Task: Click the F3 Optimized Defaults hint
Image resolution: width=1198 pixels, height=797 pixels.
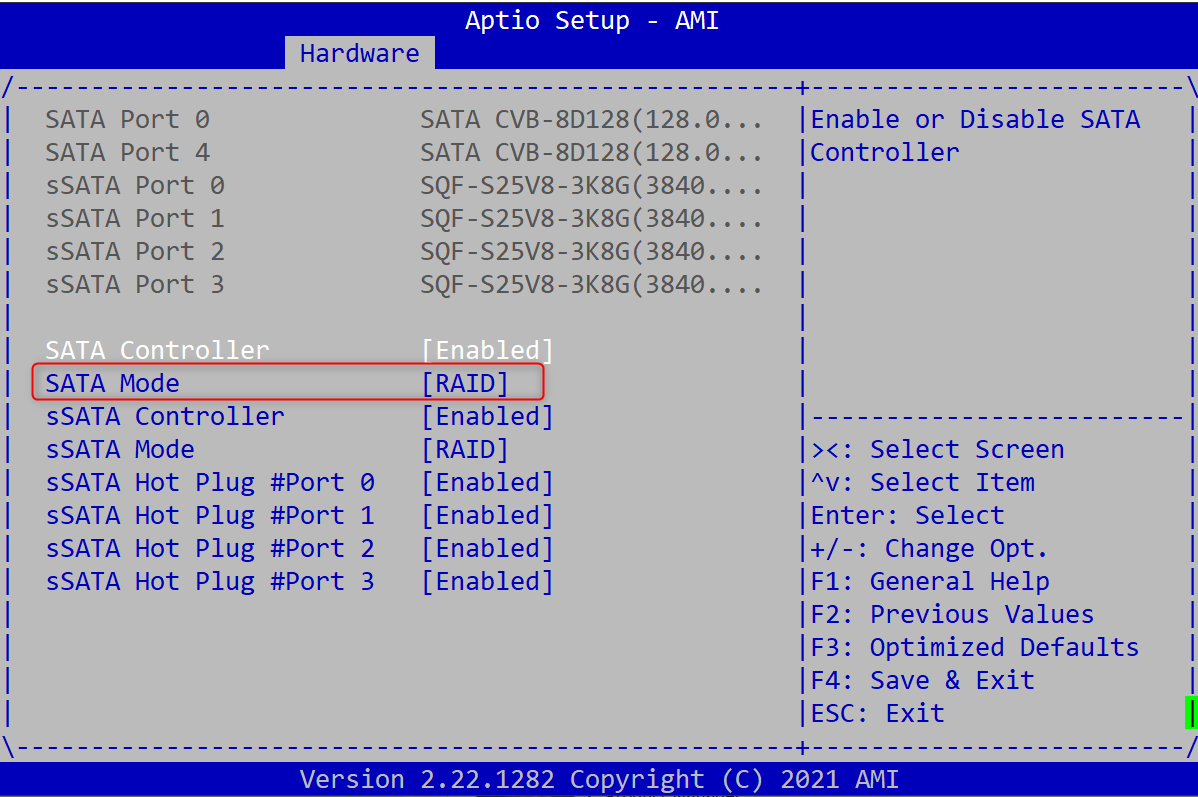Action: point(974,647)
